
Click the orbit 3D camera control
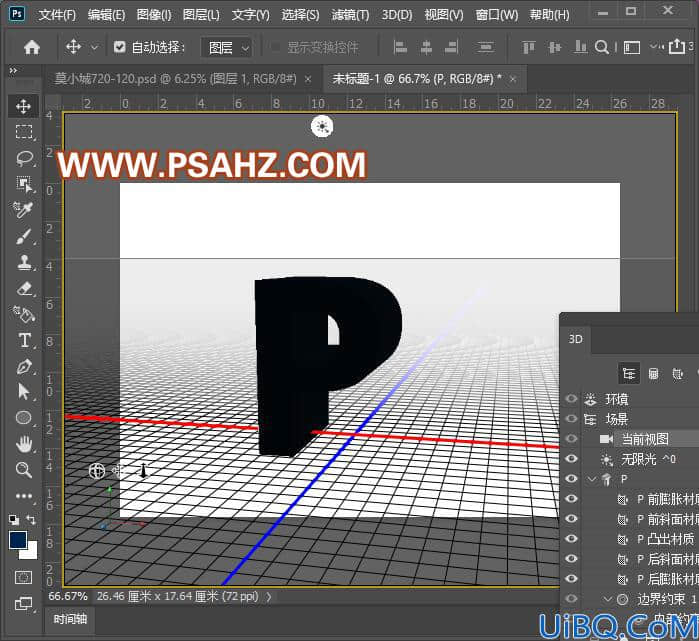tap(97, 471)
